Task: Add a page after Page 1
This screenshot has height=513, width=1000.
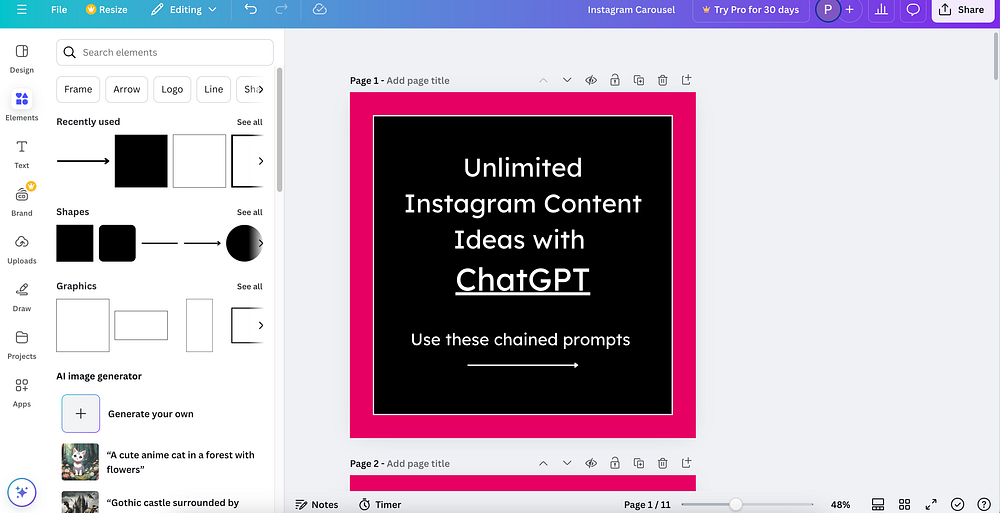Action: [x=686, y=80]
